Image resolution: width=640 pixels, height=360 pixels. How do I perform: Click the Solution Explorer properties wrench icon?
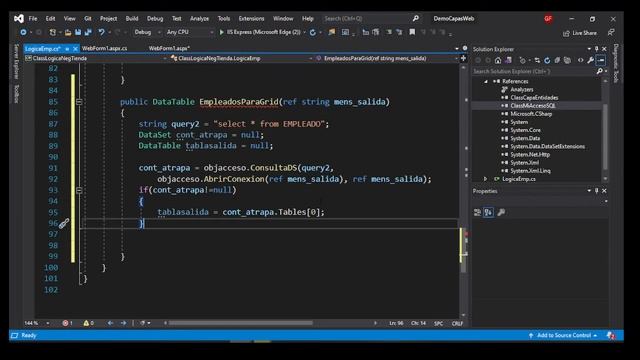590,60
